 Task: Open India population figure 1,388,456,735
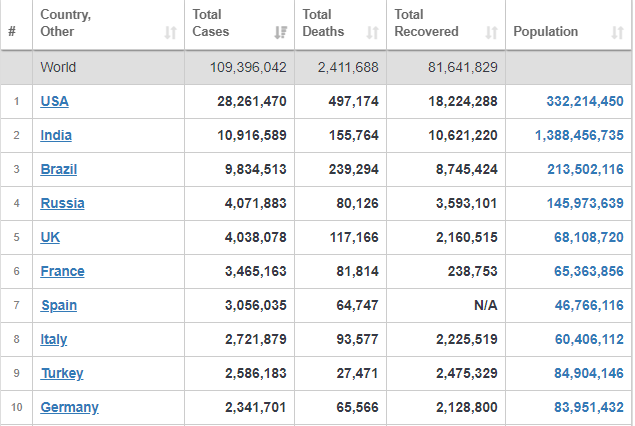(579, 135)
